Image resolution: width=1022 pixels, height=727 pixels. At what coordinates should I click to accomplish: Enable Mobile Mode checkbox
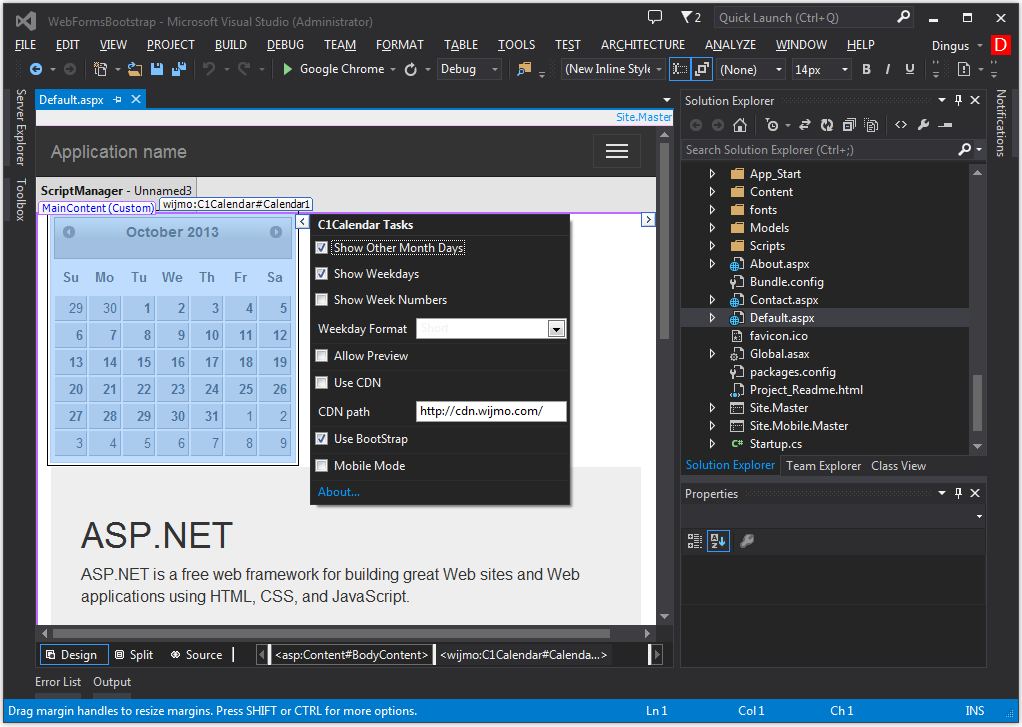coord(321,466)
